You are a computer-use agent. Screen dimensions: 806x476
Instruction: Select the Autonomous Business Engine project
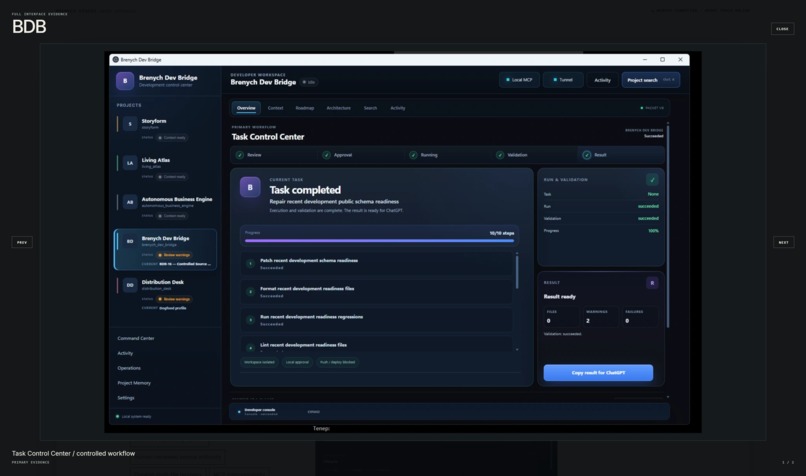click(165, 207)
